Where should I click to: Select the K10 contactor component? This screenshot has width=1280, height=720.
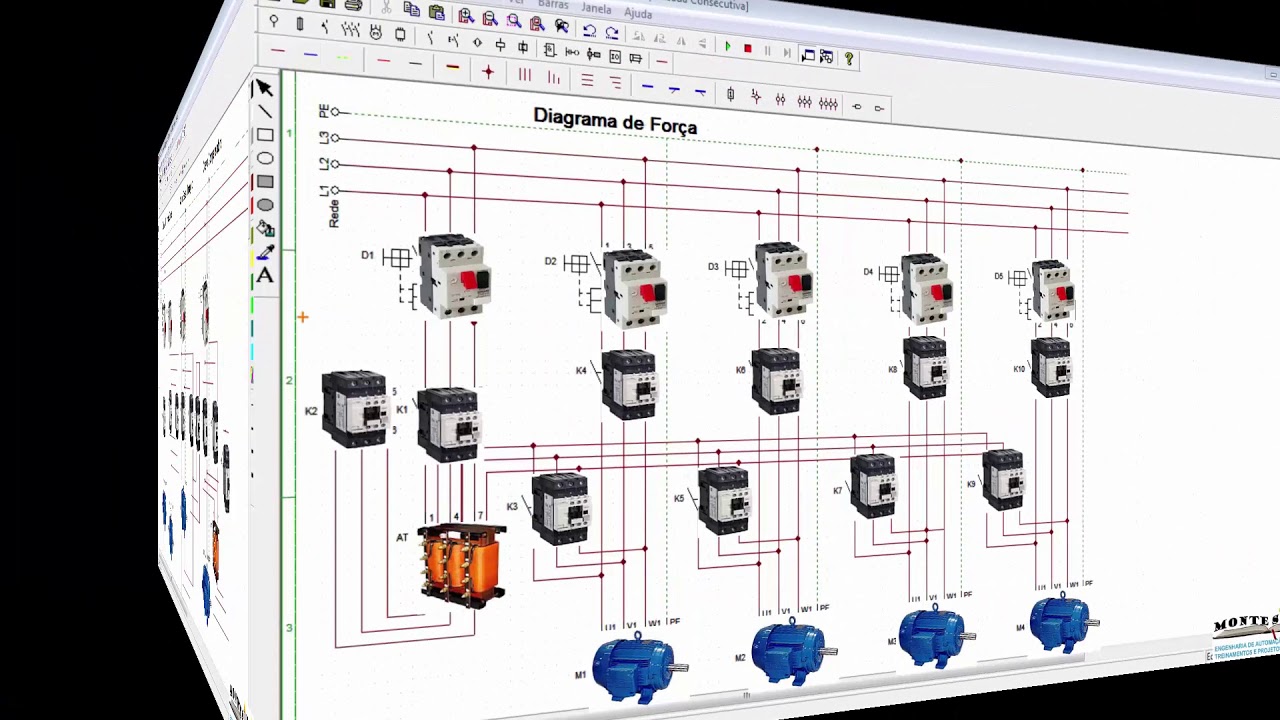click(1050, 367)
